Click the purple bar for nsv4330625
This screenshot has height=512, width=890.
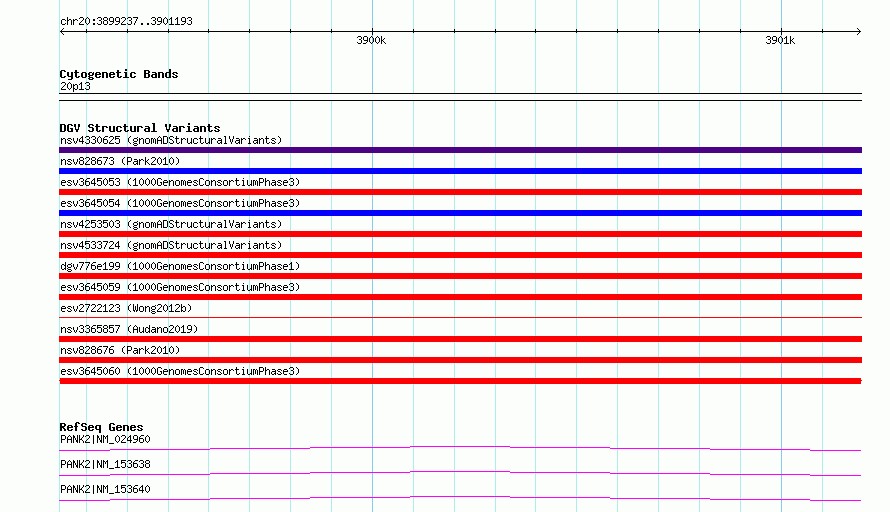coord(460,150)
